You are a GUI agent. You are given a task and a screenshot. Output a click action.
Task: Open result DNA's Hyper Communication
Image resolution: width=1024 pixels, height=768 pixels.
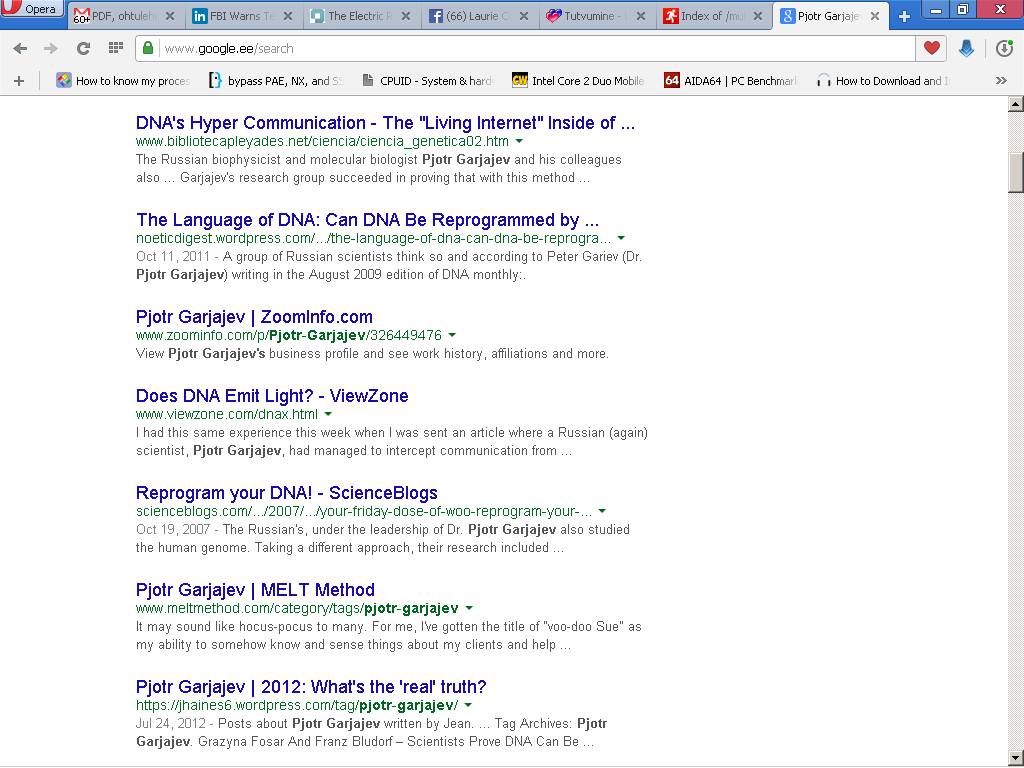coord(385,123)
